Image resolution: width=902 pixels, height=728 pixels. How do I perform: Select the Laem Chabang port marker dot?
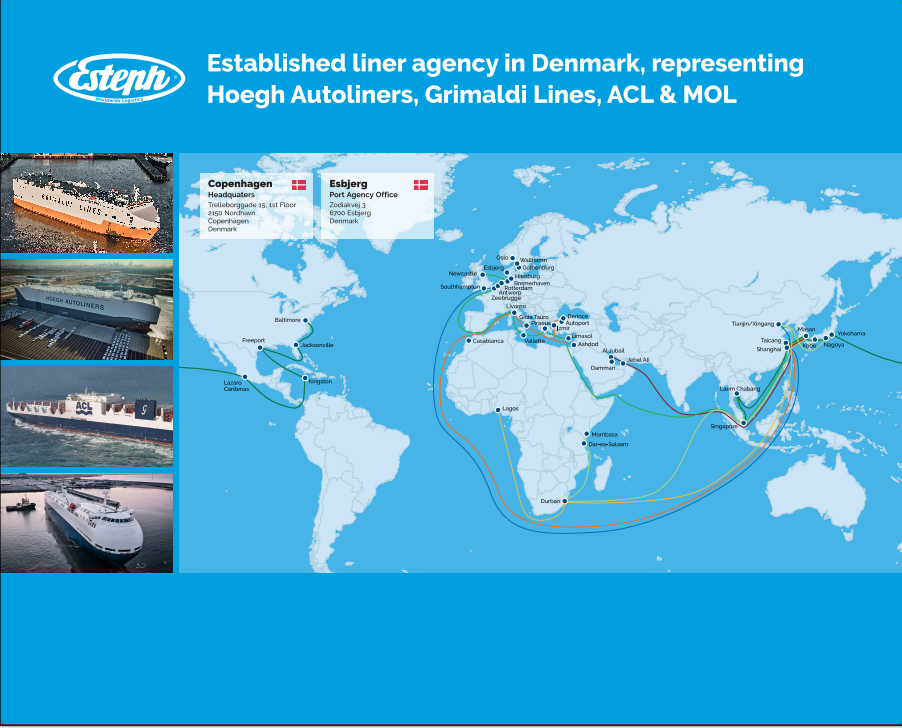[x=737, y=394]
